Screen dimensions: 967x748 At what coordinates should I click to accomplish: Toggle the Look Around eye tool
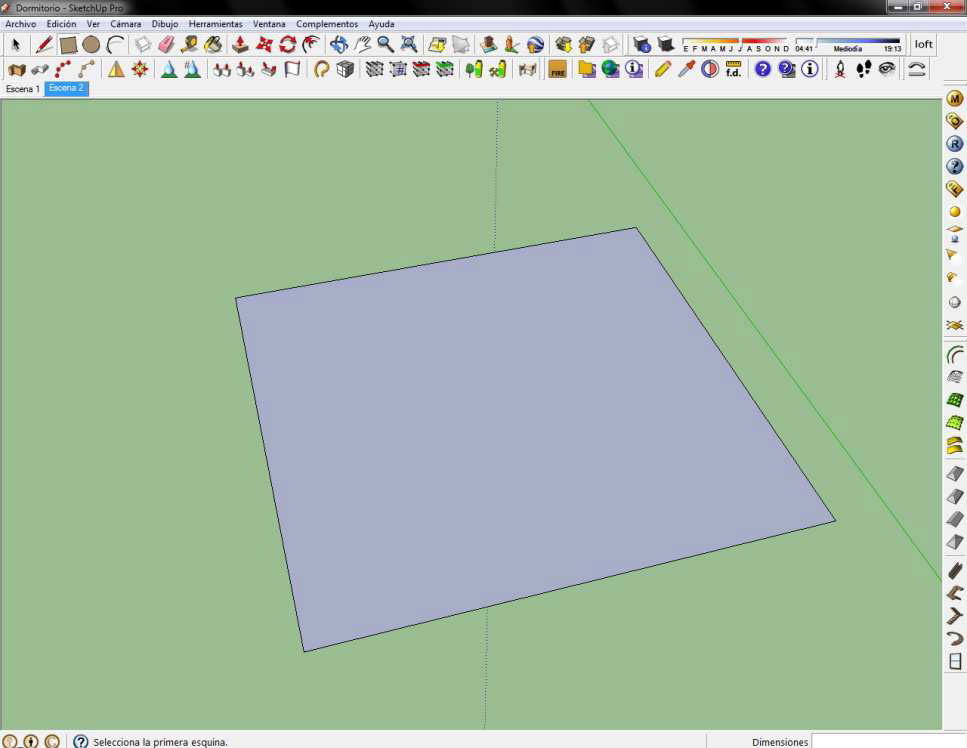887,69
